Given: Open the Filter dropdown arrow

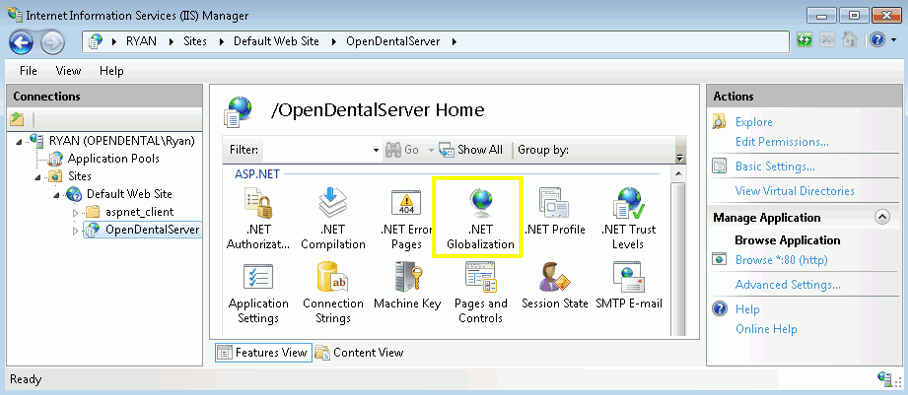Looking at the screenshot, I should pyautogui.click(x=376, y=150).
